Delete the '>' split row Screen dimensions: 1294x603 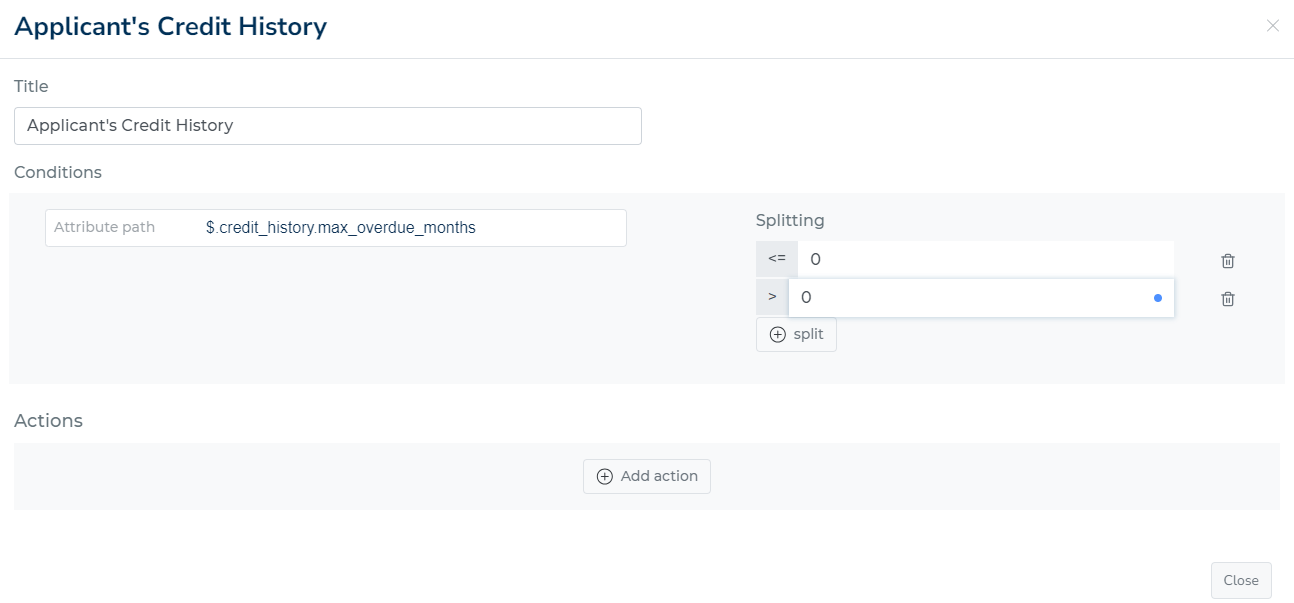1228,299
